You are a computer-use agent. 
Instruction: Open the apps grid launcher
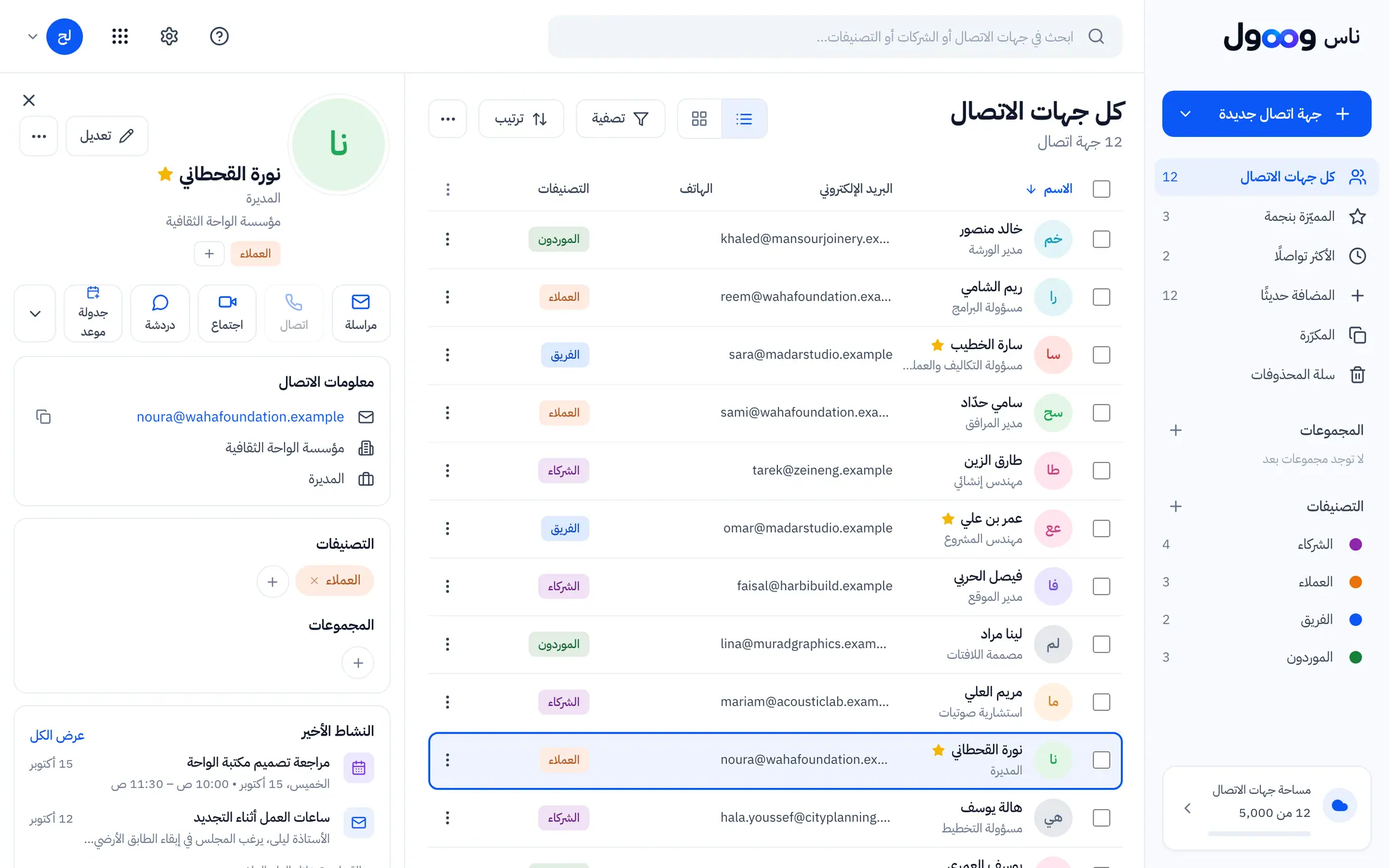[x=120, y=36]
